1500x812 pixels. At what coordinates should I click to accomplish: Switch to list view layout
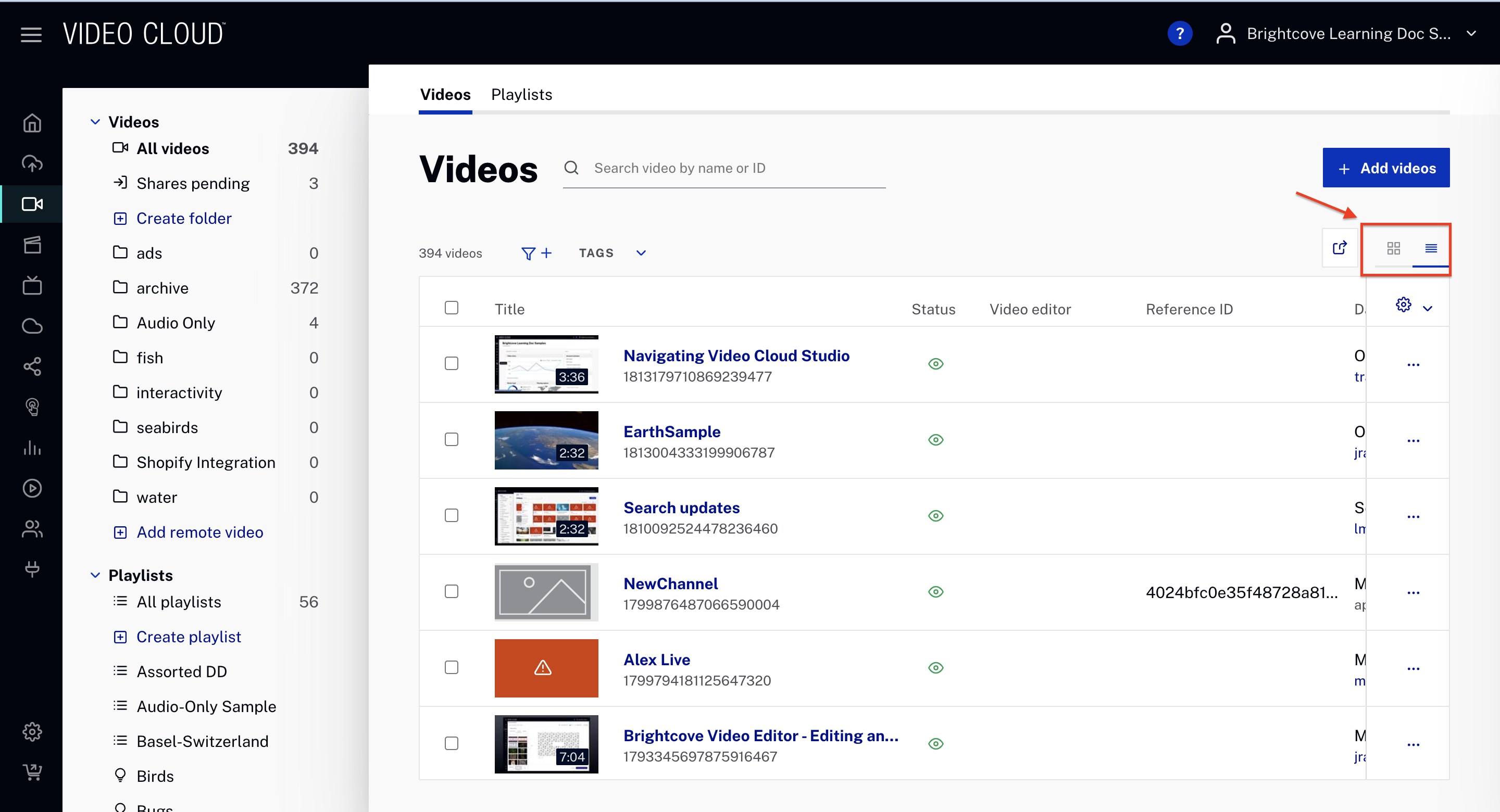coord(1430,249)
